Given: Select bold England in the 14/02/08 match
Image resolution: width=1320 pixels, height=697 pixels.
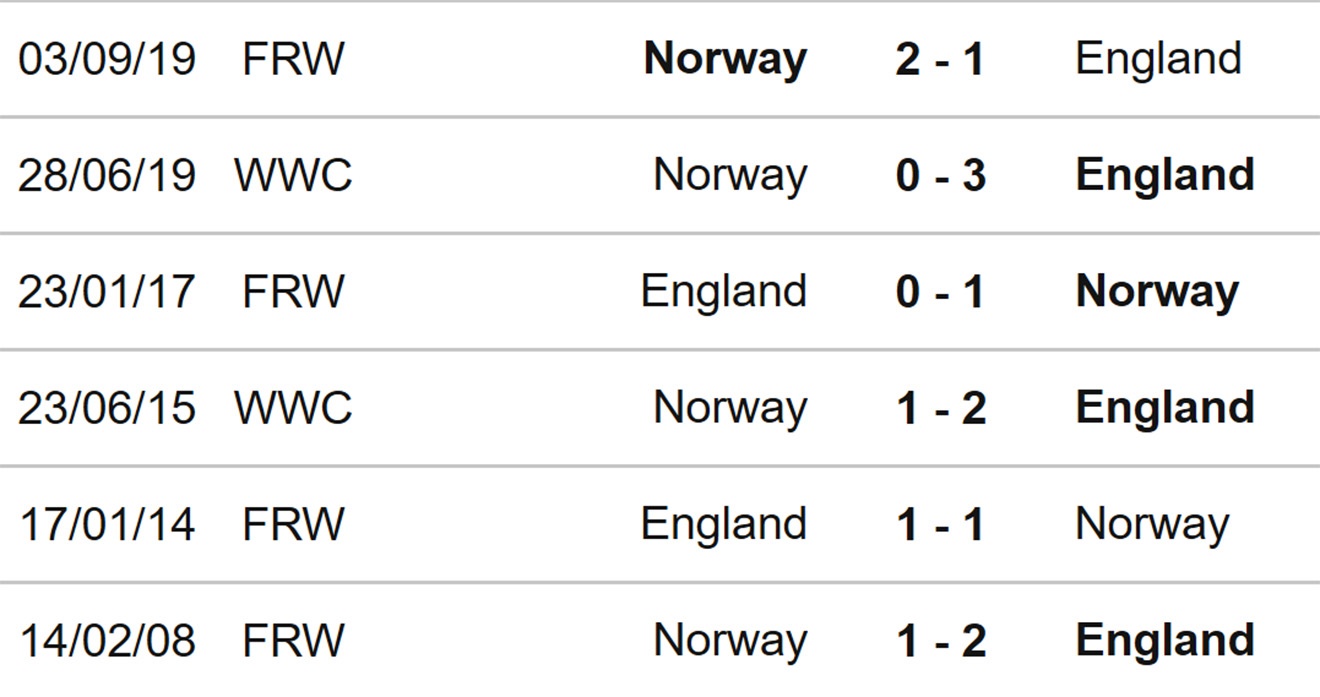Looking at the screenshot, I should click(x=1165, y=640).
